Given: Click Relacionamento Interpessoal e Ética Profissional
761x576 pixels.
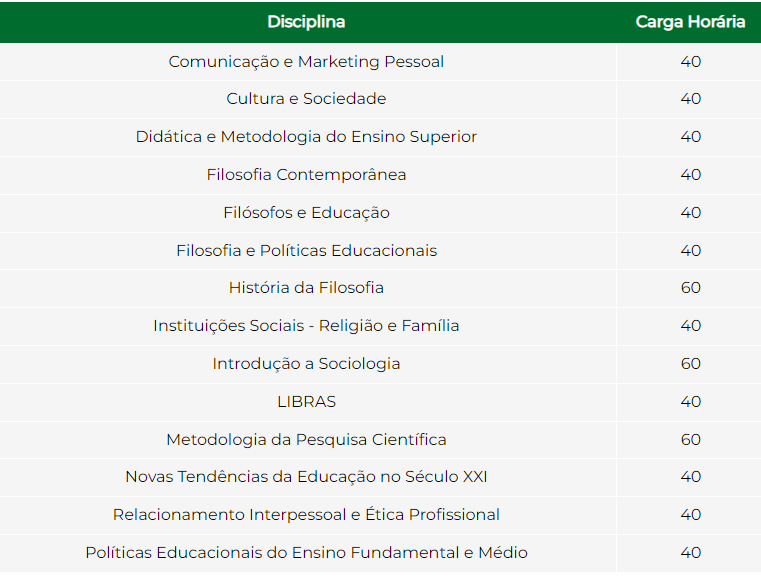Looking at the screenshot, I should 306,514.
